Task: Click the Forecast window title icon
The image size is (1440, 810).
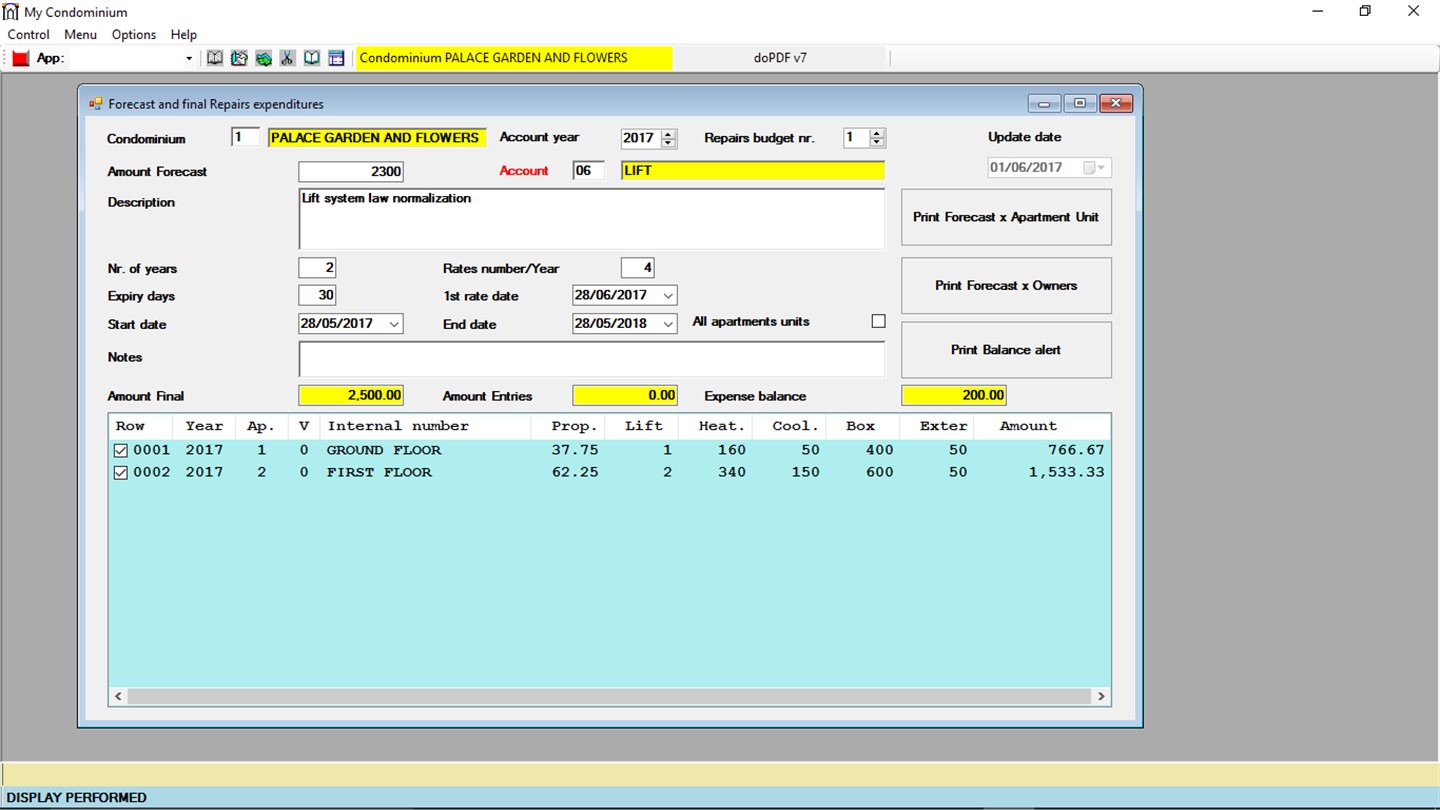Action: click(x=96, y=103)
